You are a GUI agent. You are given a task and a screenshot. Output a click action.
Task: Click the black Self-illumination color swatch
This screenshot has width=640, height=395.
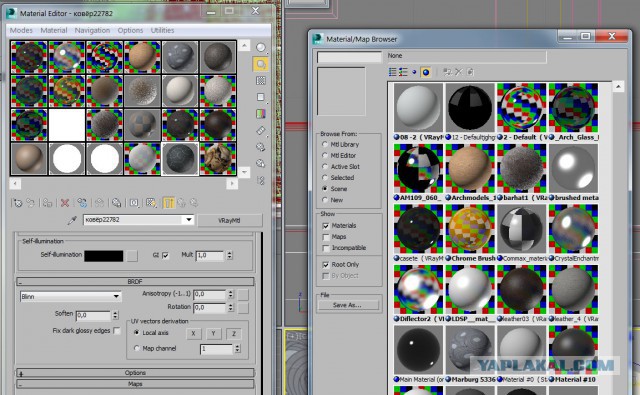[104, 256]
